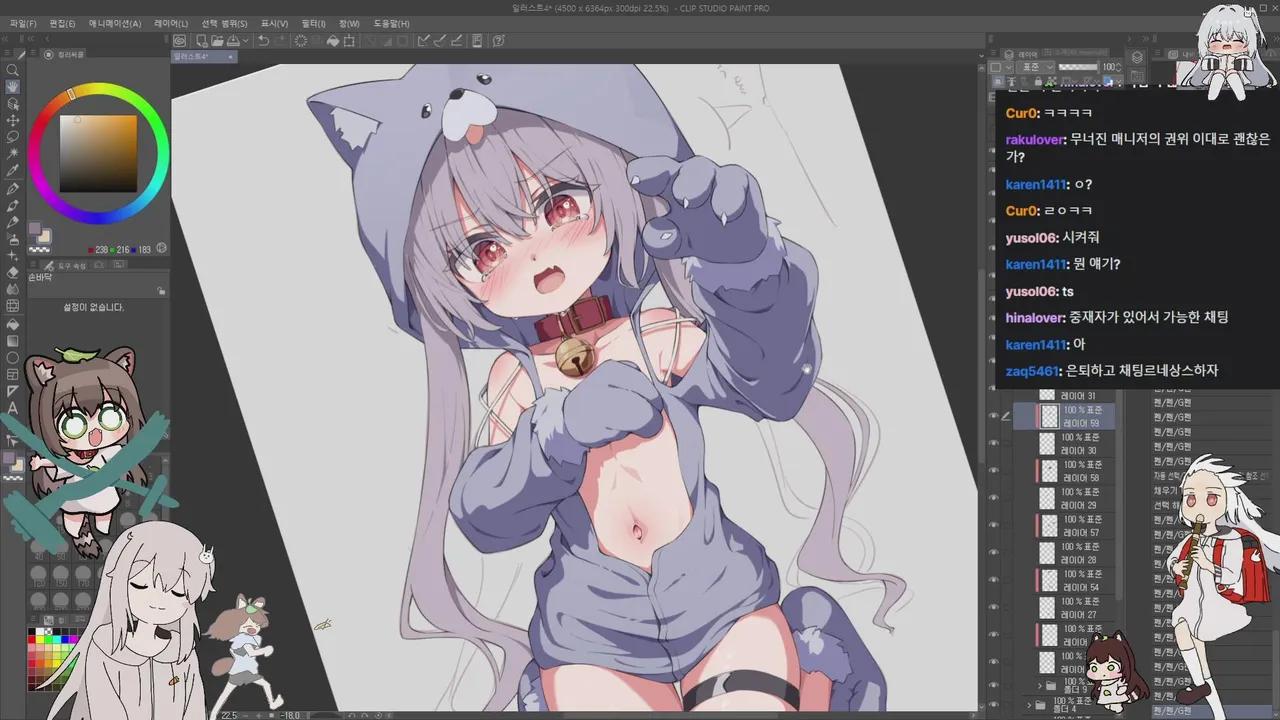This screenshot has height=720, width=1280.
Task: Select the Eyedropper tool
Action: point(13,170)
